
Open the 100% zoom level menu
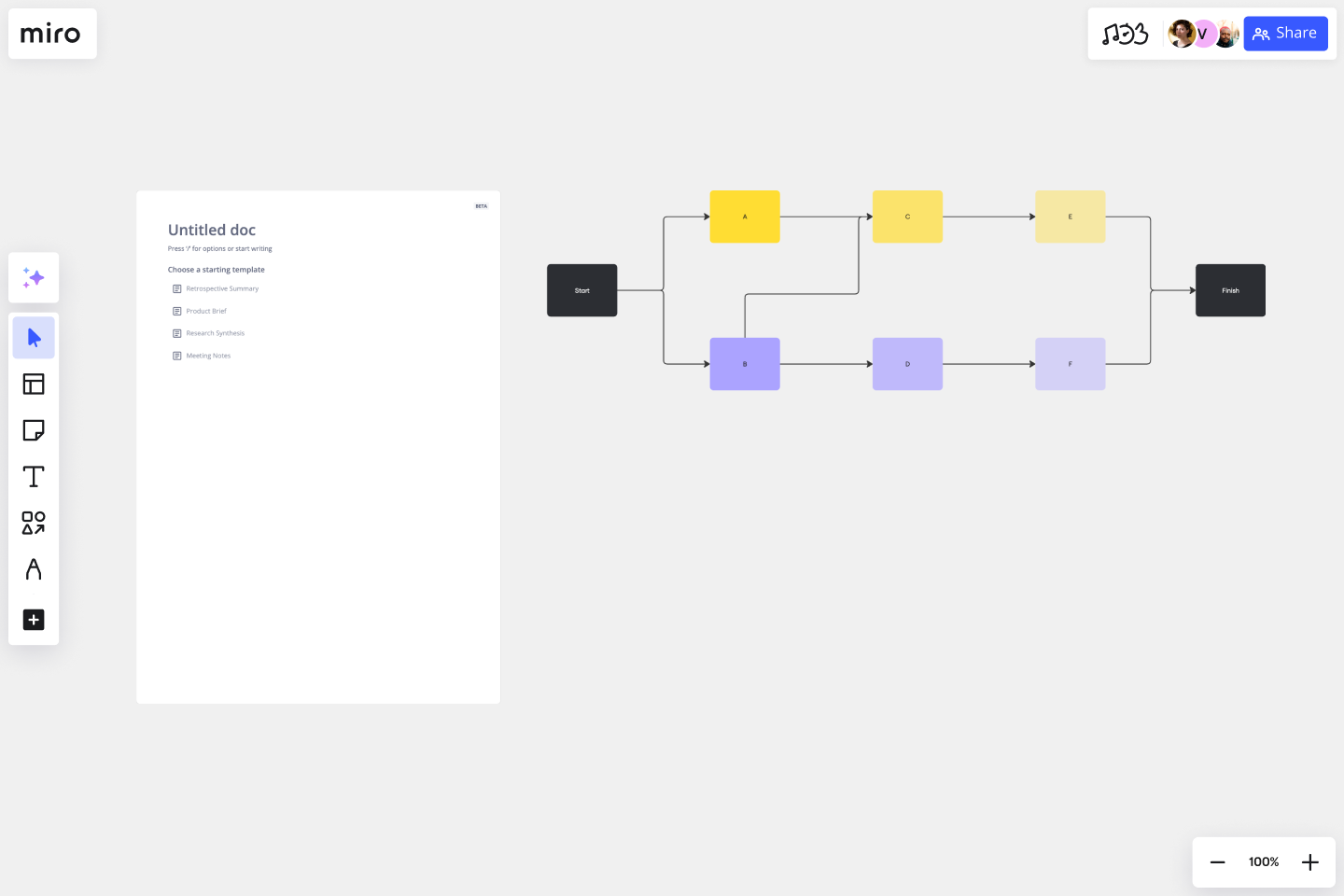coord(1264,862)
